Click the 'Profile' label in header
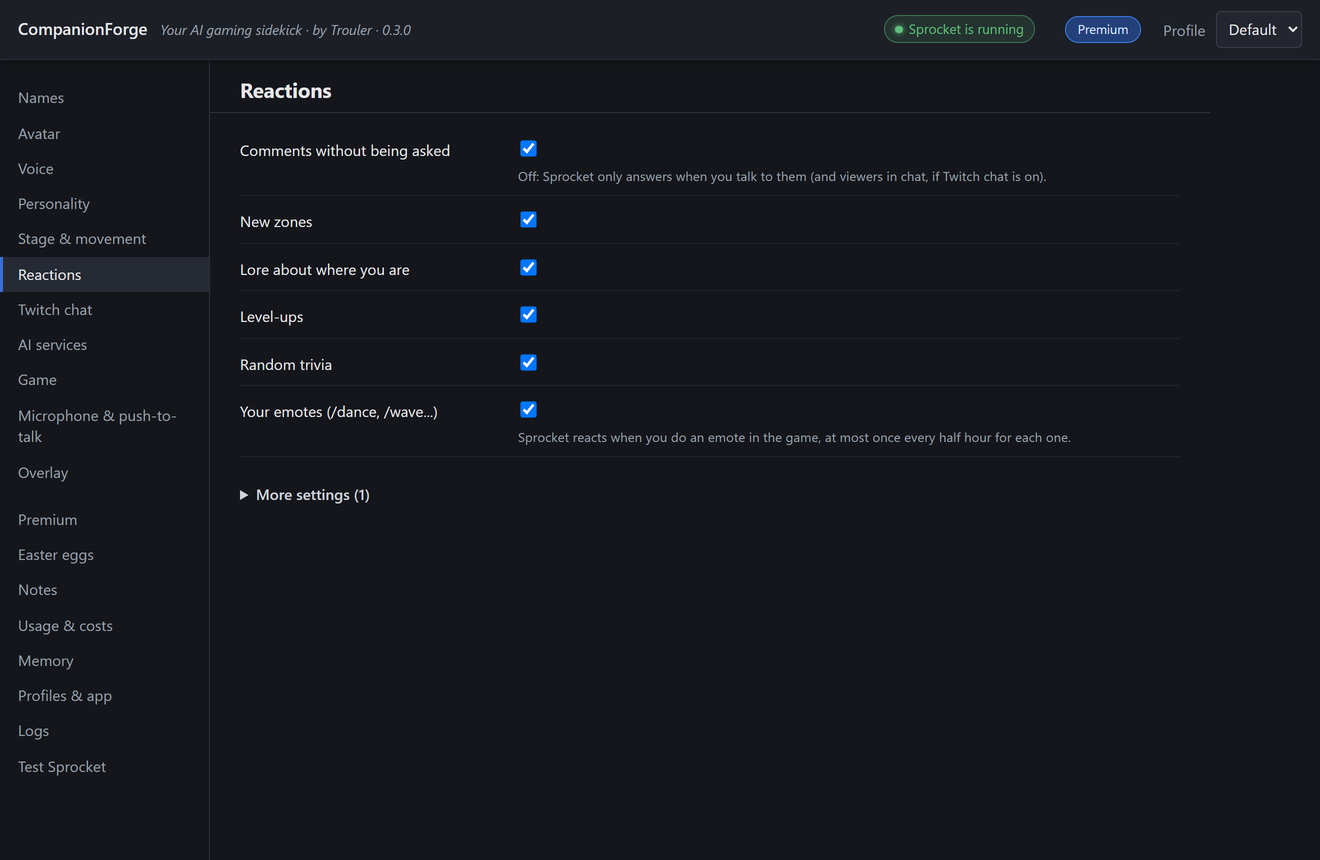The height and width of the screenshot is (860, 1320). pyautogui.click(x=1184, y=31)
